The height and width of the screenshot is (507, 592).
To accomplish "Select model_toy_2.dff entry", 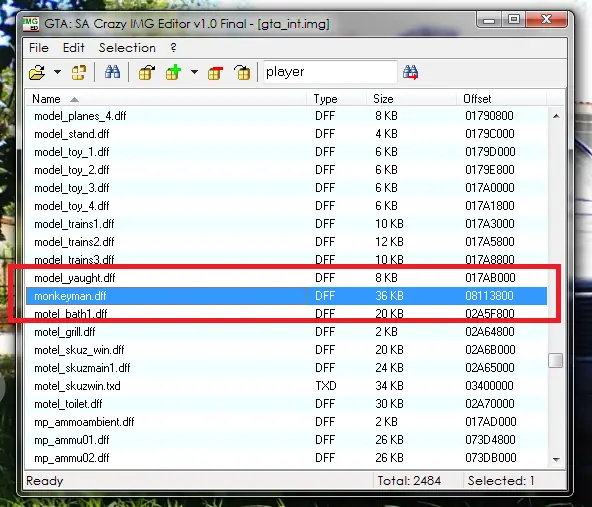I will tap(286, 170).
